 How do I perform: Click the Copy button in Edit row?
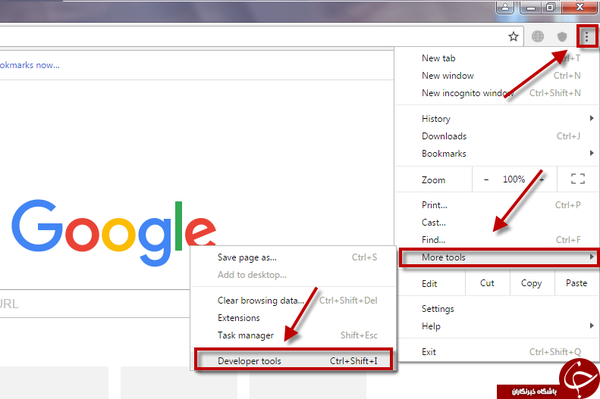click(x=532, y=283)
